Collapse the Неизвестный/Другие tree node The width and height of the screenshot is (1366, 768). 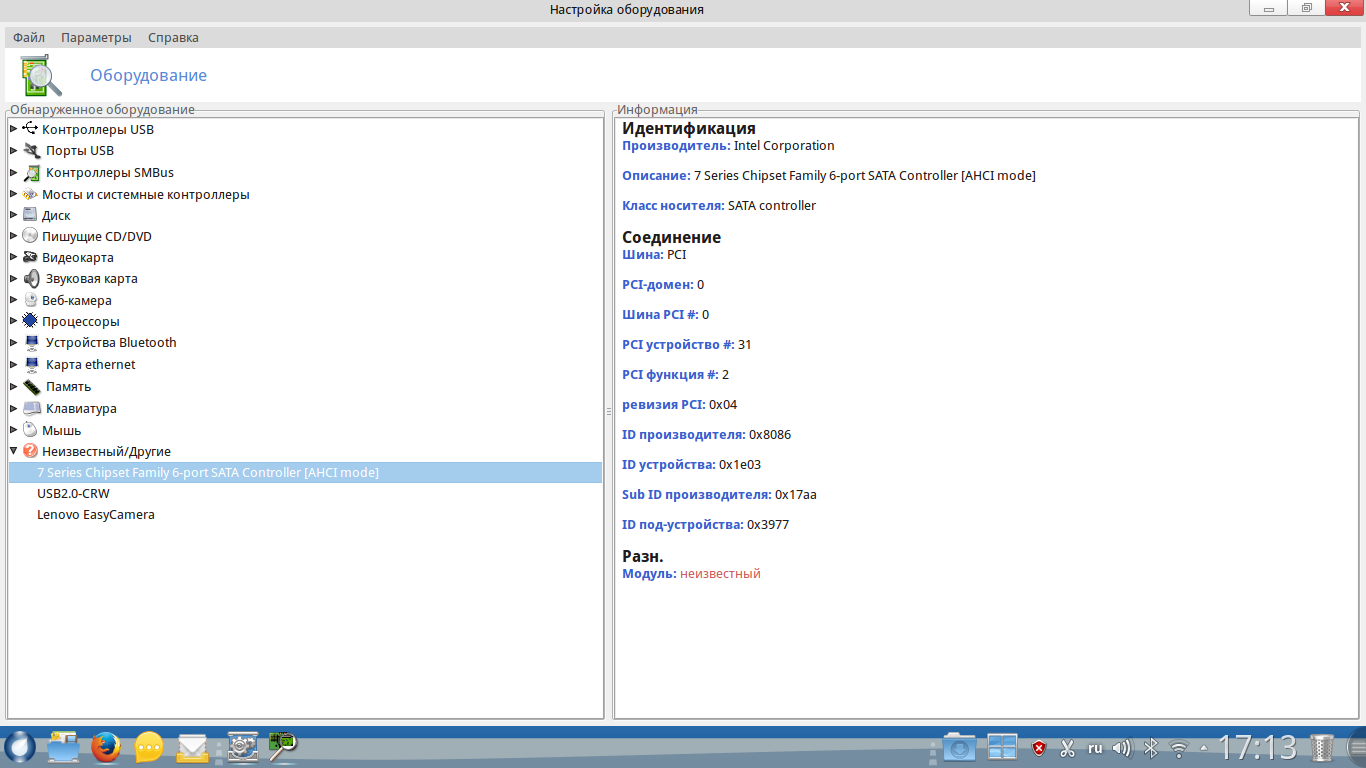point(14,451)
